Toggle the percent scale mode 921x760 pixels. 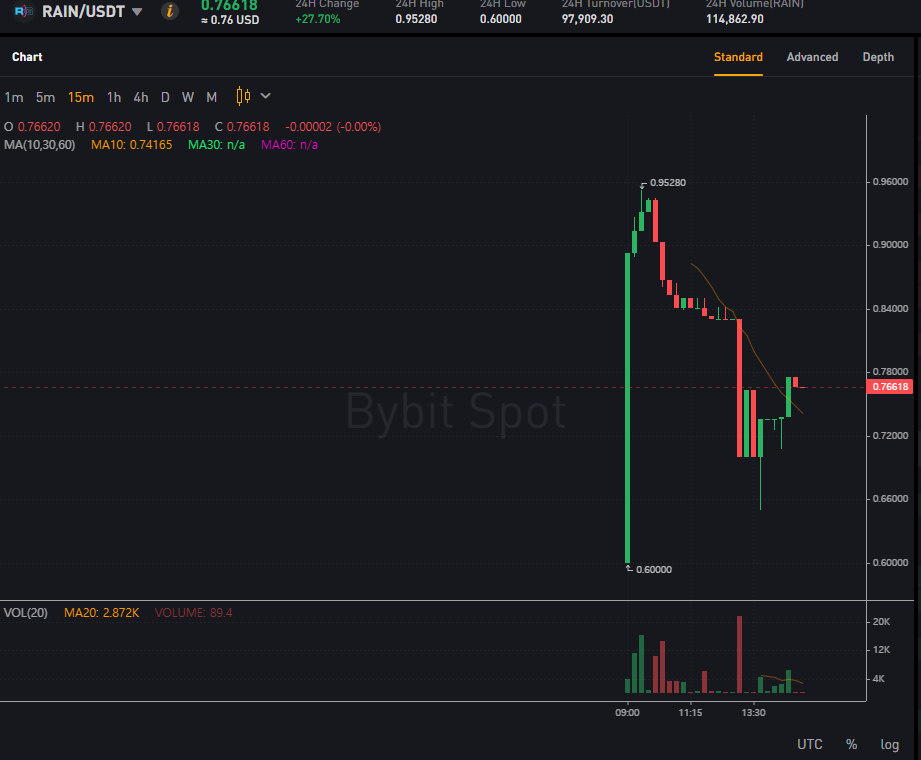point(852,744)
